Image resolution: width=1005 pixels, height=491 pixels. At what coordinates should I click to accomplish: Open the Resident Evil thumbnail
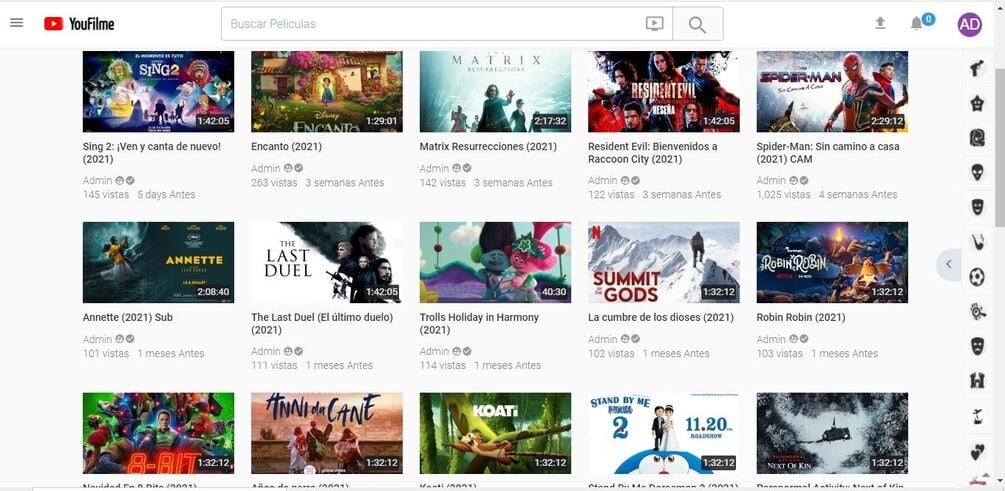click(x=664, y=92)
